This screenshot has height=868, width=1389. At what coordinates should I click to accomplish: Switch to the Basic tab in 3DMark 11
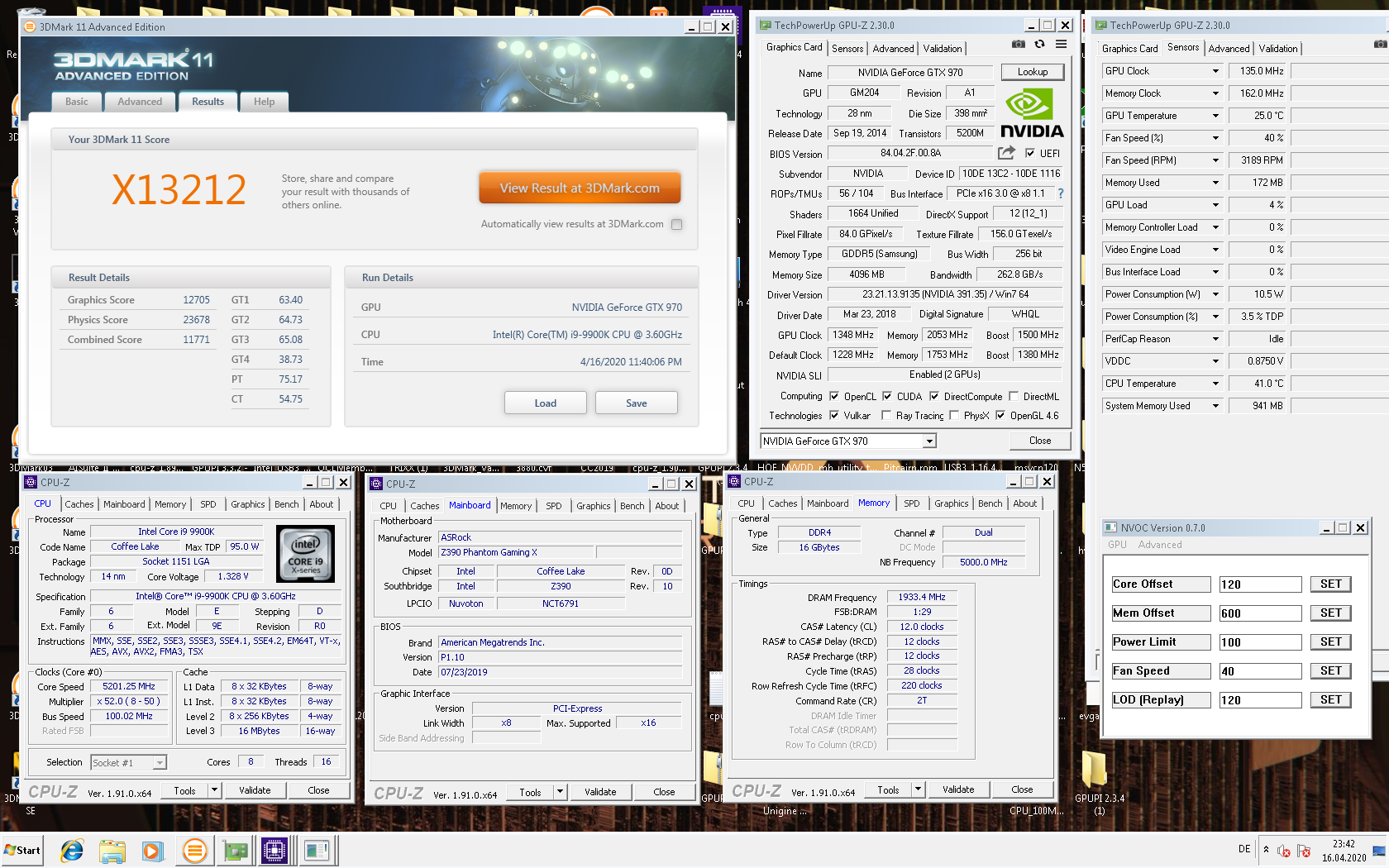[x=77, y=102]
